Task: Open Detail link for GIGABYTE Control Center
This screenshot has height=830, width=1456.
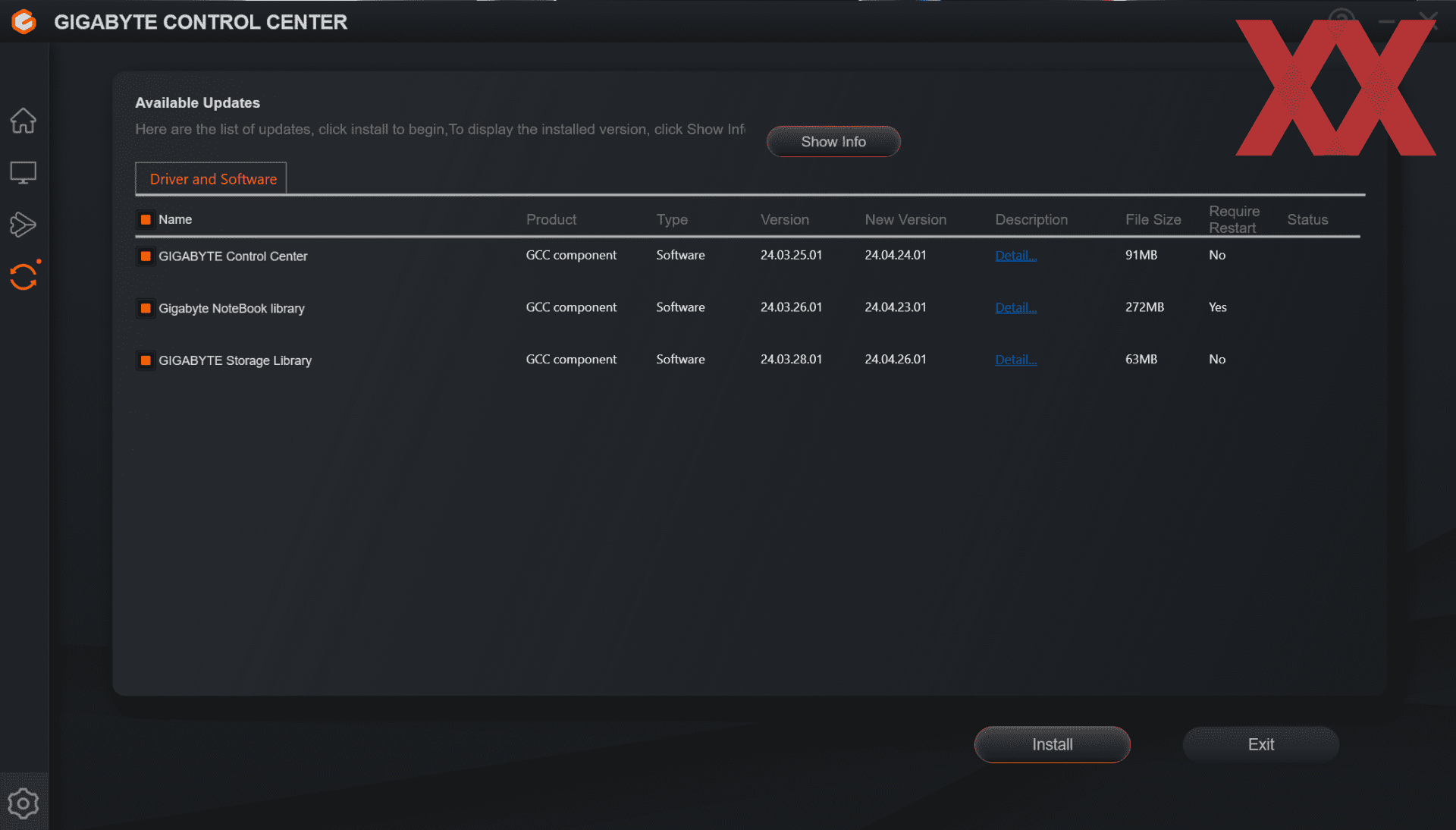Action: click(1015, 256)
